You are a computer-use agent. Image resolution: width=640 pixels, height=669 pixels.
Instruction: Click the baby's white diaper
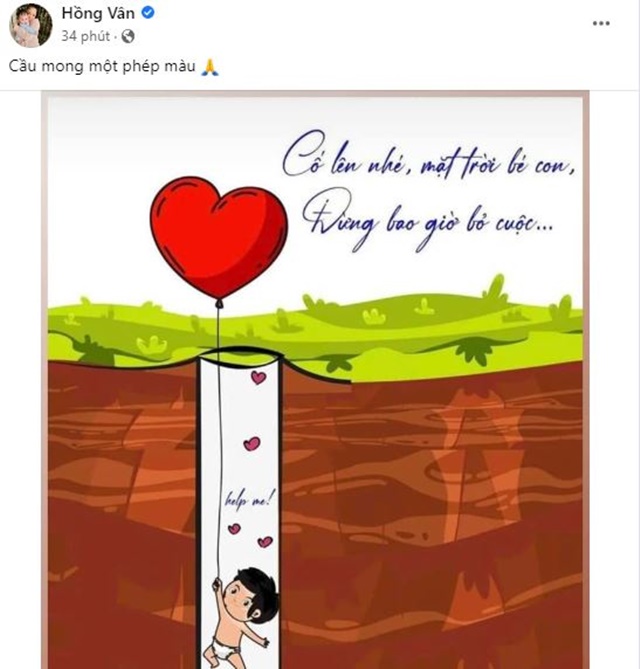tap(227, 647)
